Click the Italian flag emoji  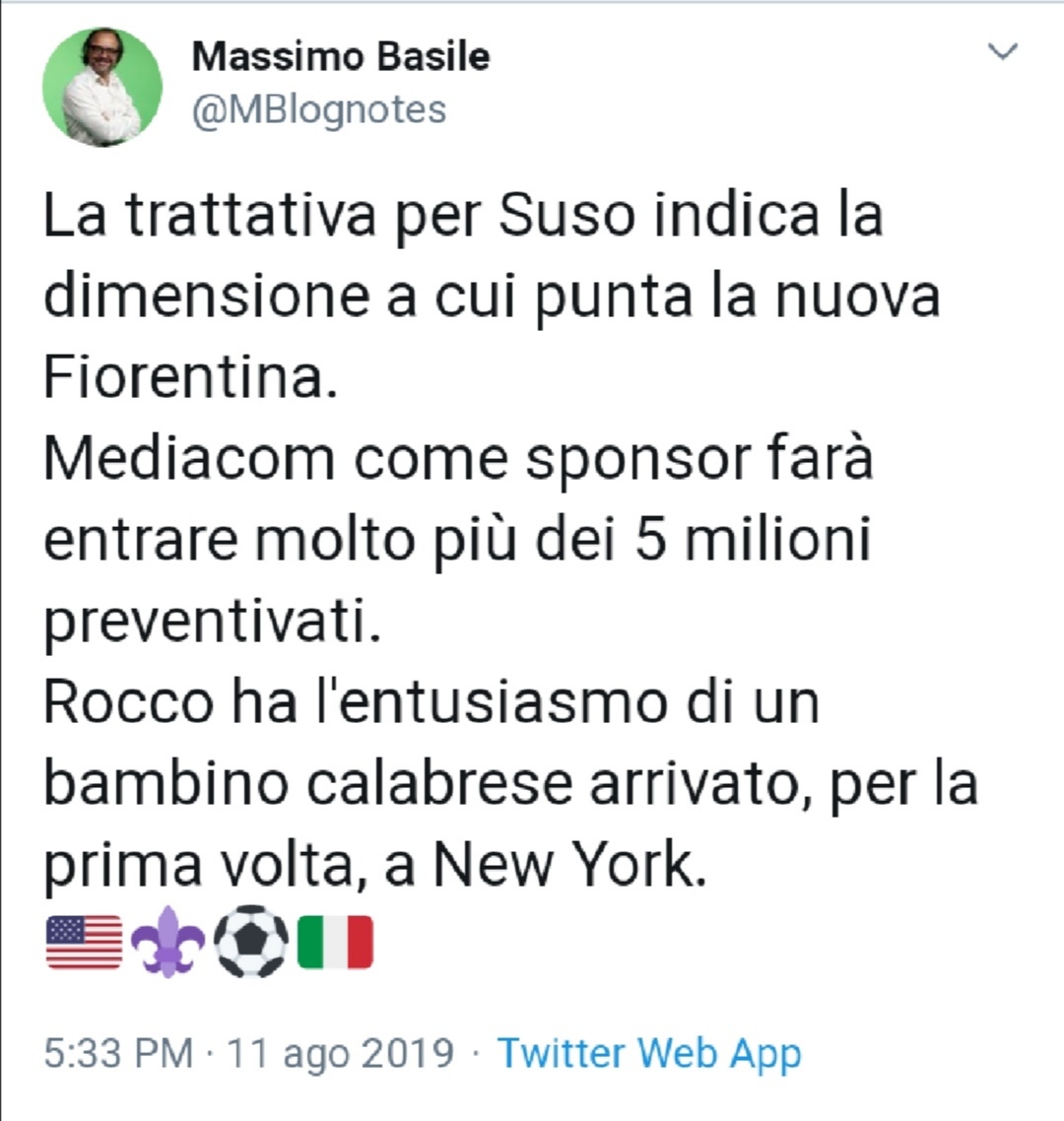[x=336, y=942]
